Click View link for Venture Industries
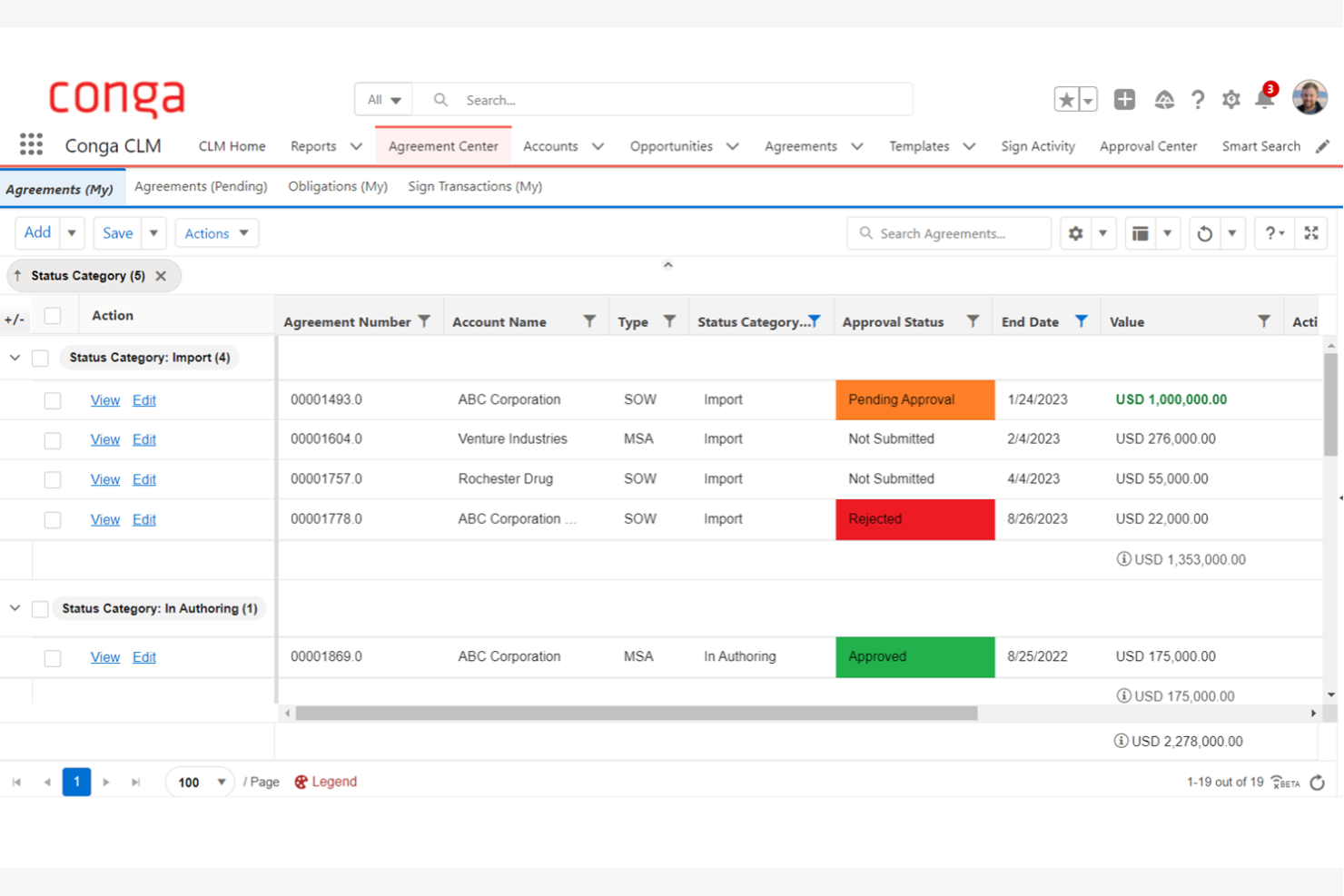The width and height of the screenshot is (1344, 896). tap(104, 439)
